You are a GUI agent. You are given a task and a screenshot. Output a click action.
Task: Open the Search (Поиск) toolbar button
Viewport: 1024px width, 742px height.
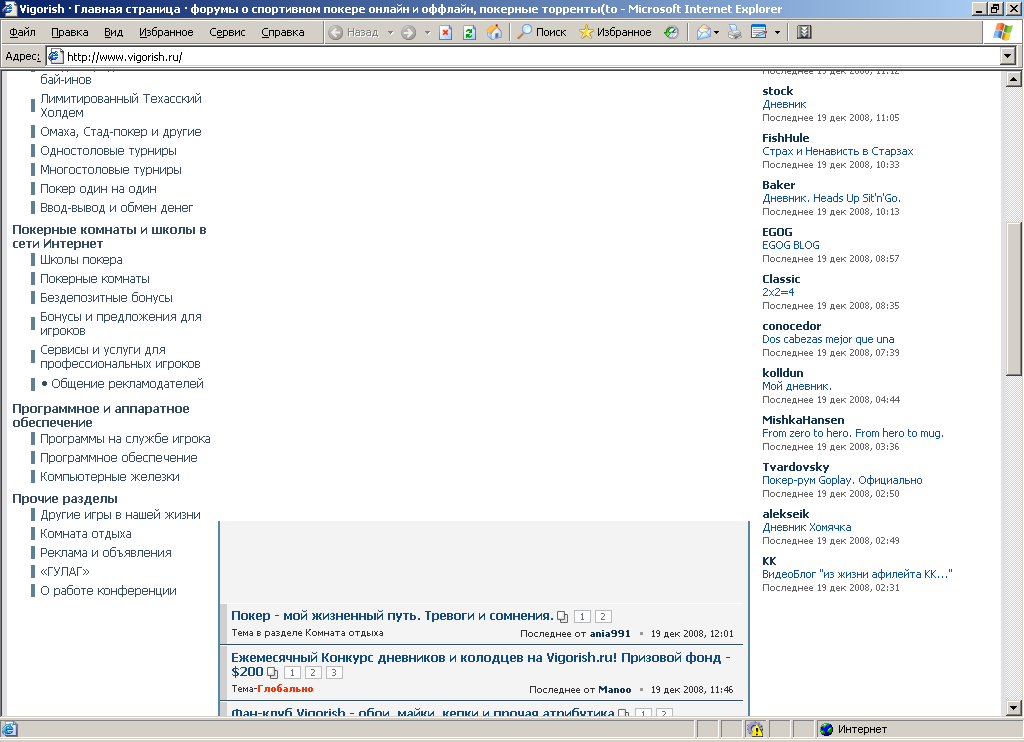pyautogui.click(x=541, y=32)
